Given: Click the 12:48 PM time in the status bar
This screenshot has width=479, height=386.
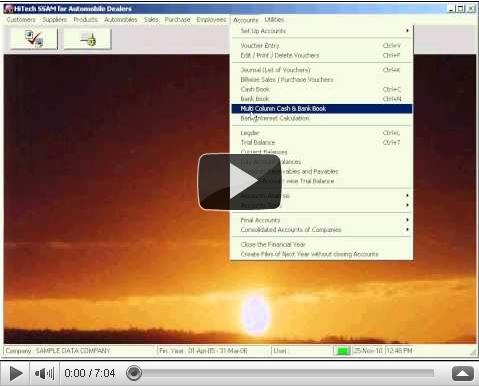Looking at the screenshot, I should click(x=399, y=351).
